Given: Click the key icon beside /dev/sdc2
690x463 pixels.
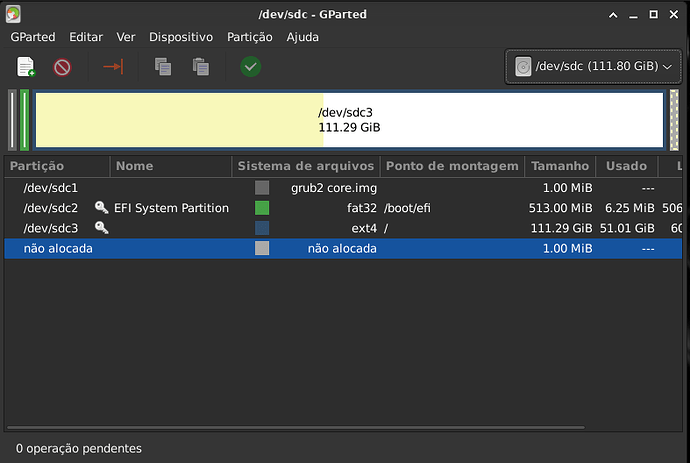Looking at the screenshot, I should [x=101, y=208].
